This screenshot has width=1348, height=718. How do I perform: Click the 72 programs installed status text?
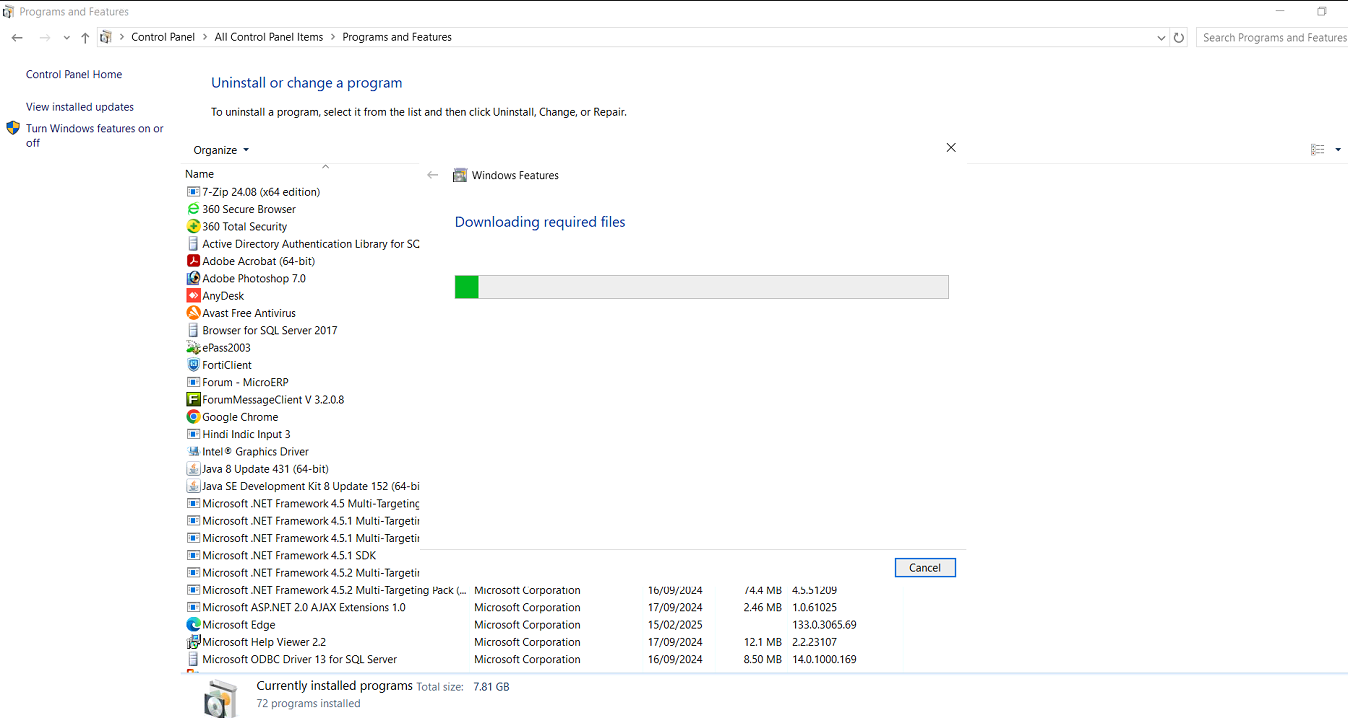pos(309,704)
